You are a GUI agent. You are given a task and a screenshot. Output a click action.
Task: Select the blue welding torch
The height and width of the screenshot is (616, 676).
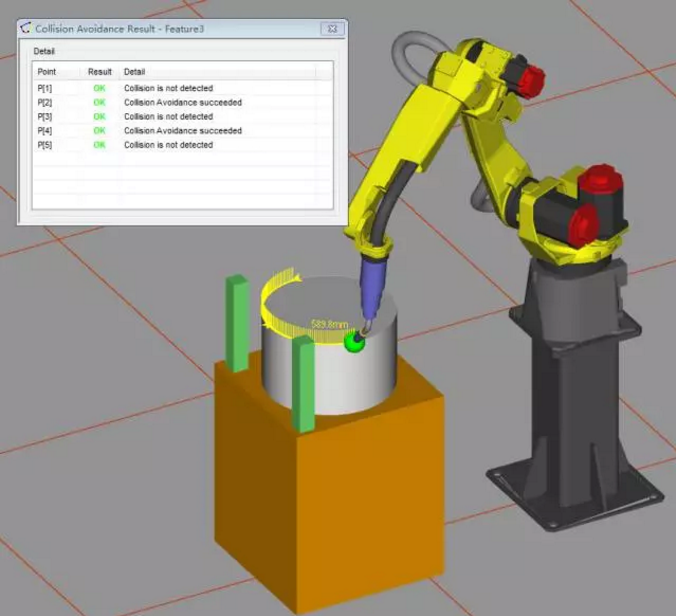click(x=372, y=287)
